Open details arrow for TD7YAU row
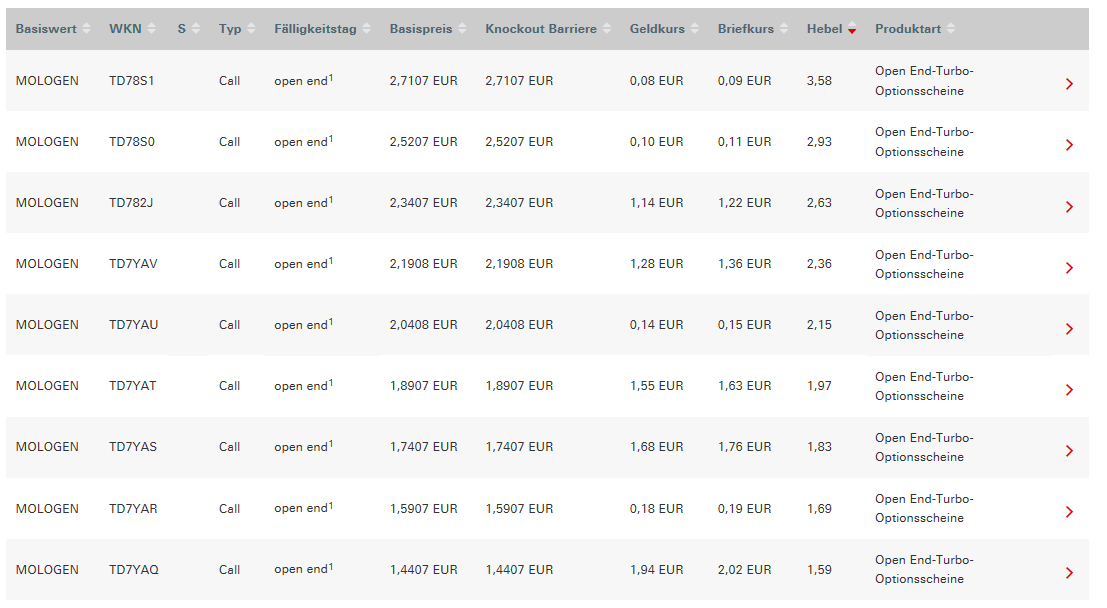 [1070, 329]
